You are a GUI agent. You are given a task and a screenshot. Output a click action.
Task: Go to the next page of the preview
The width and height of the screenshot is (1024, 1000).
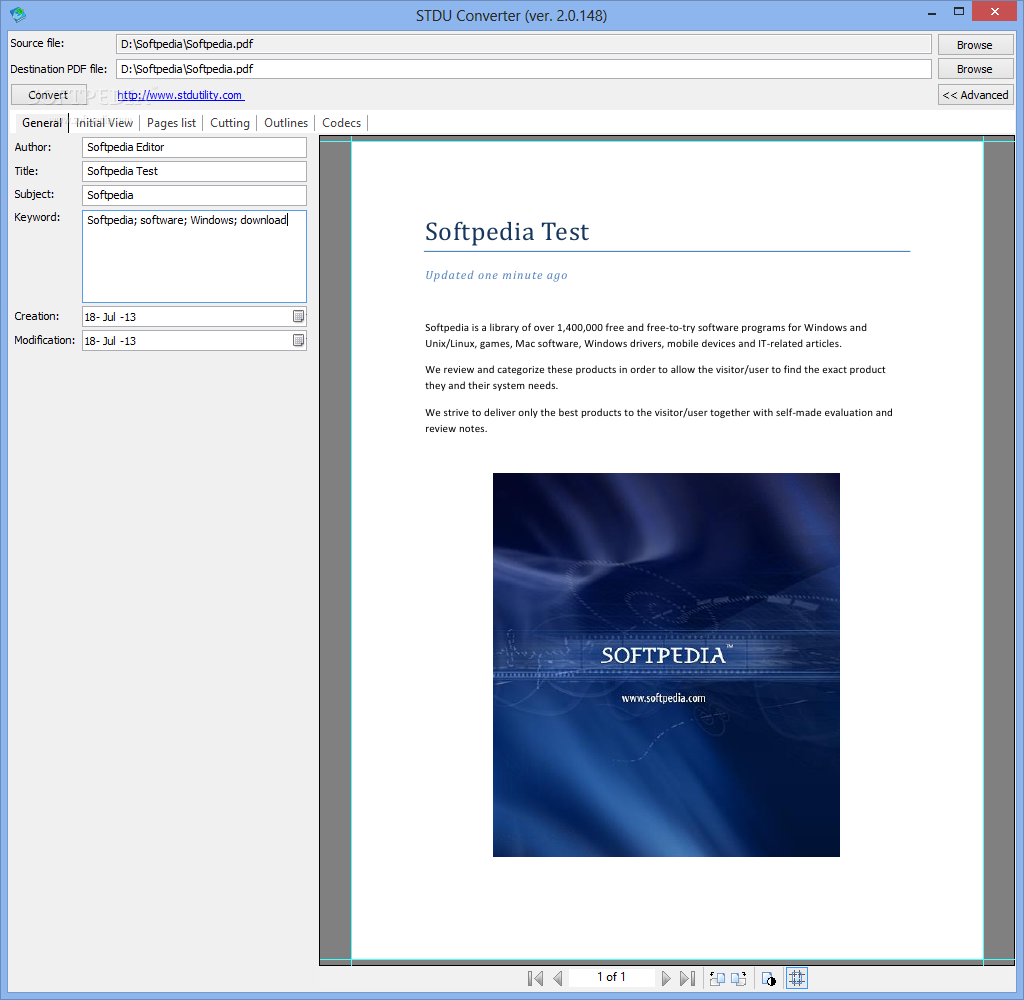[665, 978]
